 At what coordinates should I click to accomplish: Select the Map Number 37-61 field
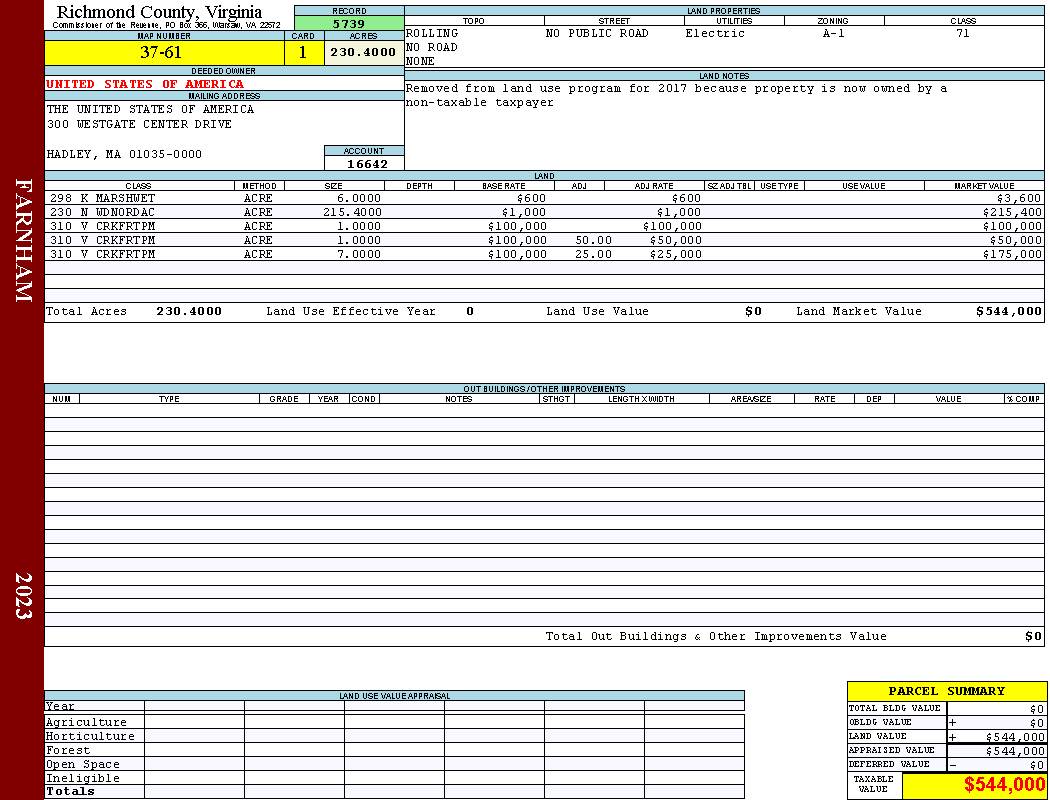click(164, 52)
